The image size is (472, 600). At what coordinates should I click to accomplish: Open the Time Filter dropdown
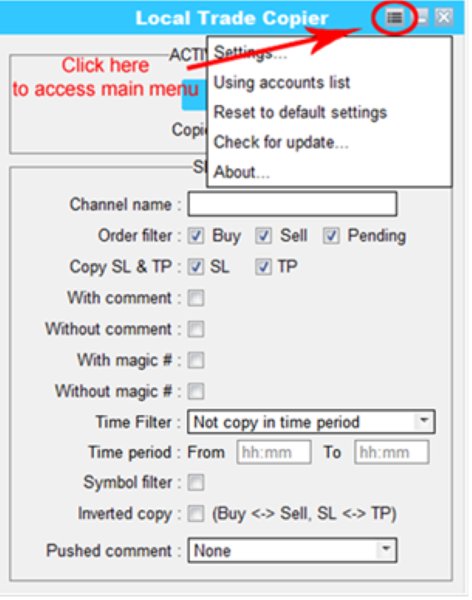pos(311,422)
